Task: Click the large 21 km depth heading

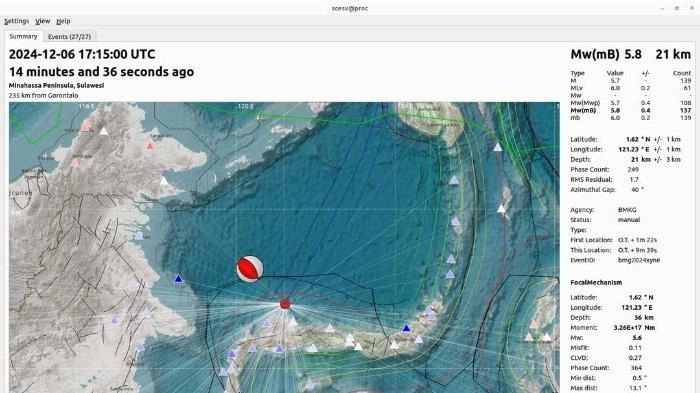Action: (673, 54)
